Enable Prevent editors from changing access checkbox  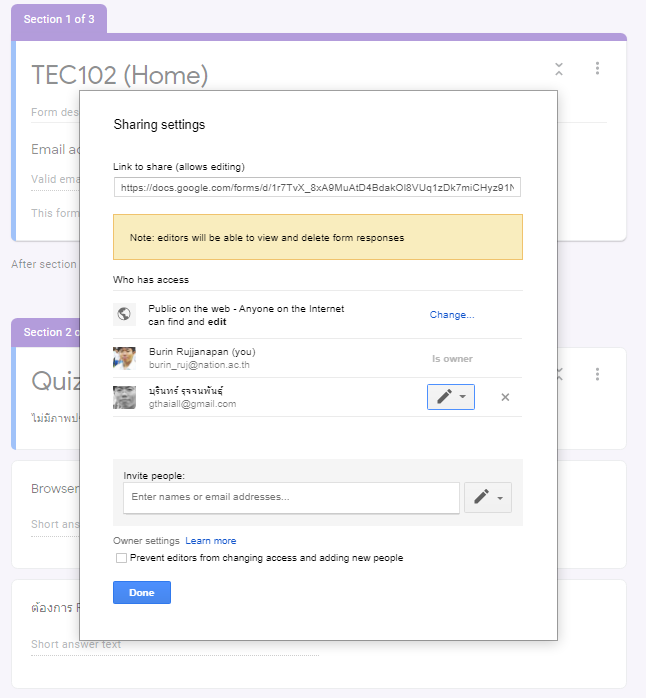[121, 558]
